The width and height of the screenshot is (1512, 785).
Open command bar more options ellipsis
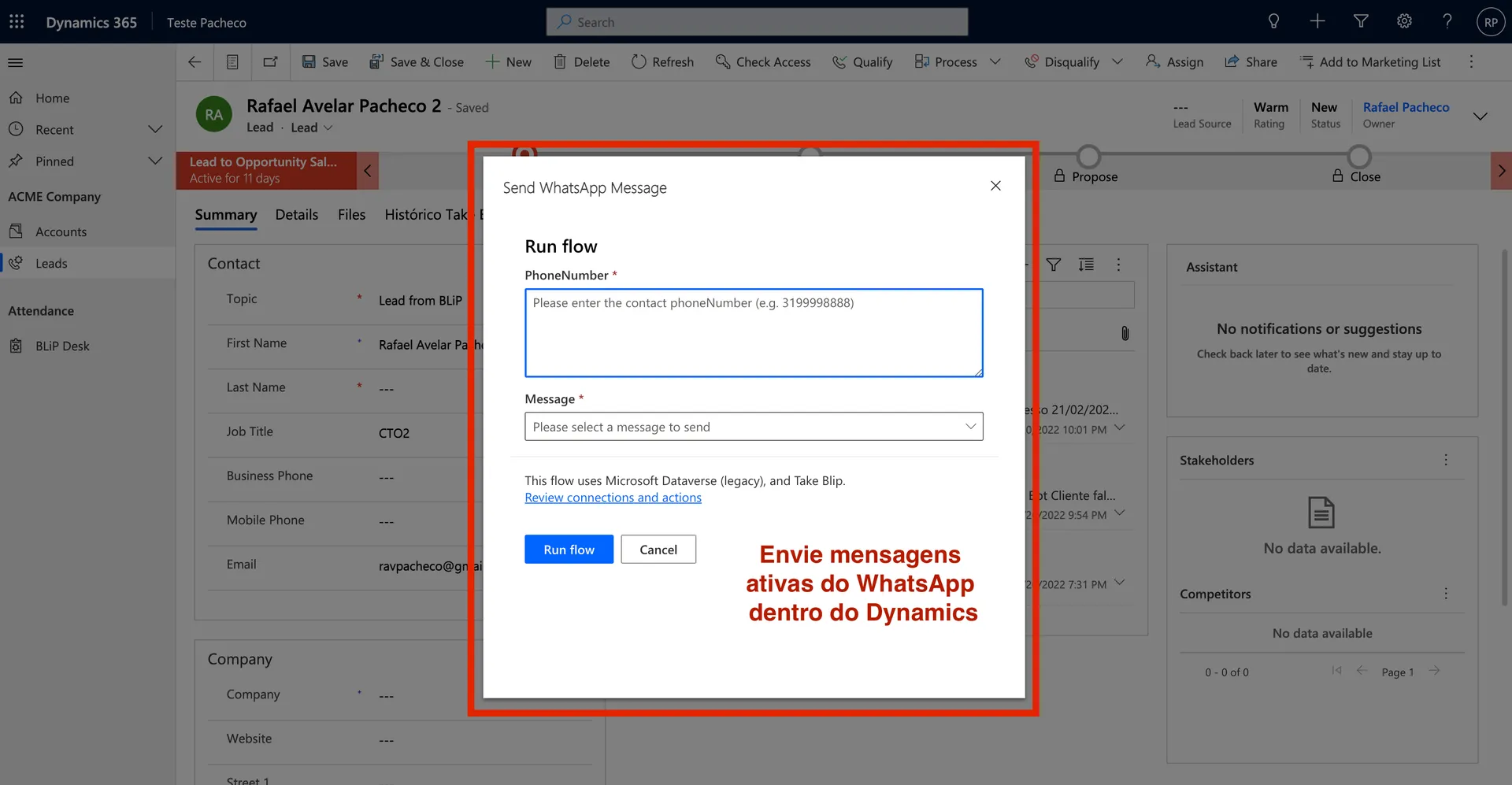point(1471,62)
